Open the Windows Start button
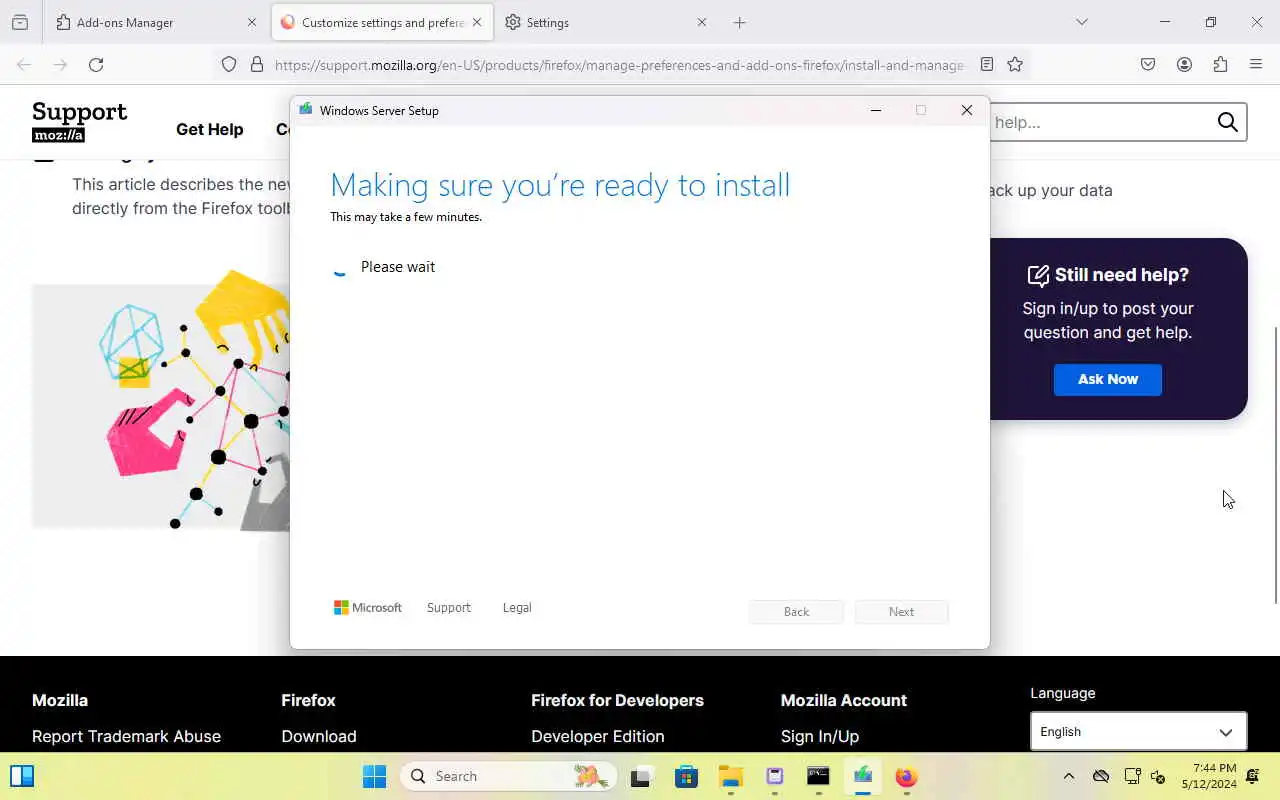 [x=374, y=776]
